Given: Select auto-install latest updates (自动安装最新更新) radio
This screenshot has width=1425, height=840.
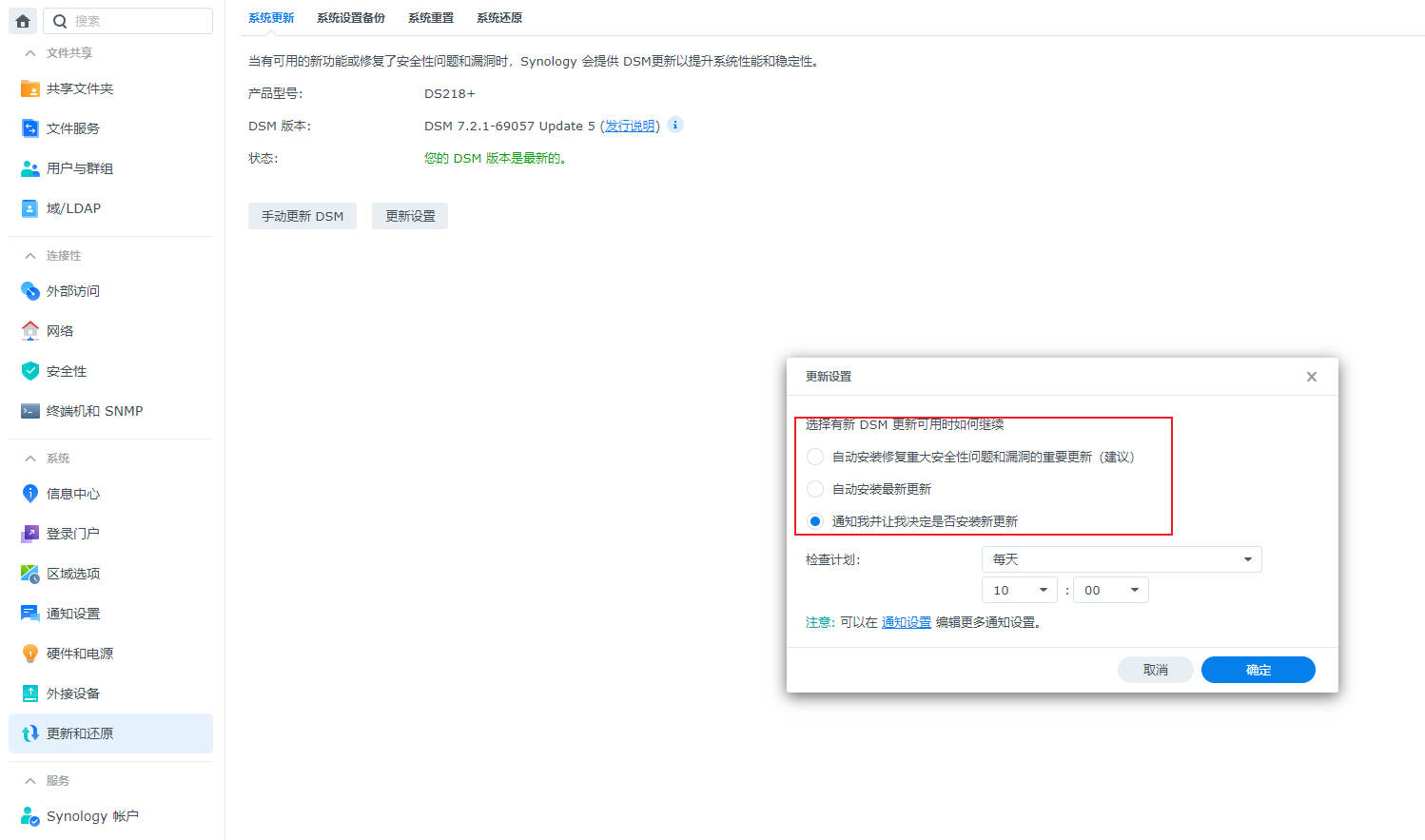Looking at the screenshot, I should coord(815,489).
